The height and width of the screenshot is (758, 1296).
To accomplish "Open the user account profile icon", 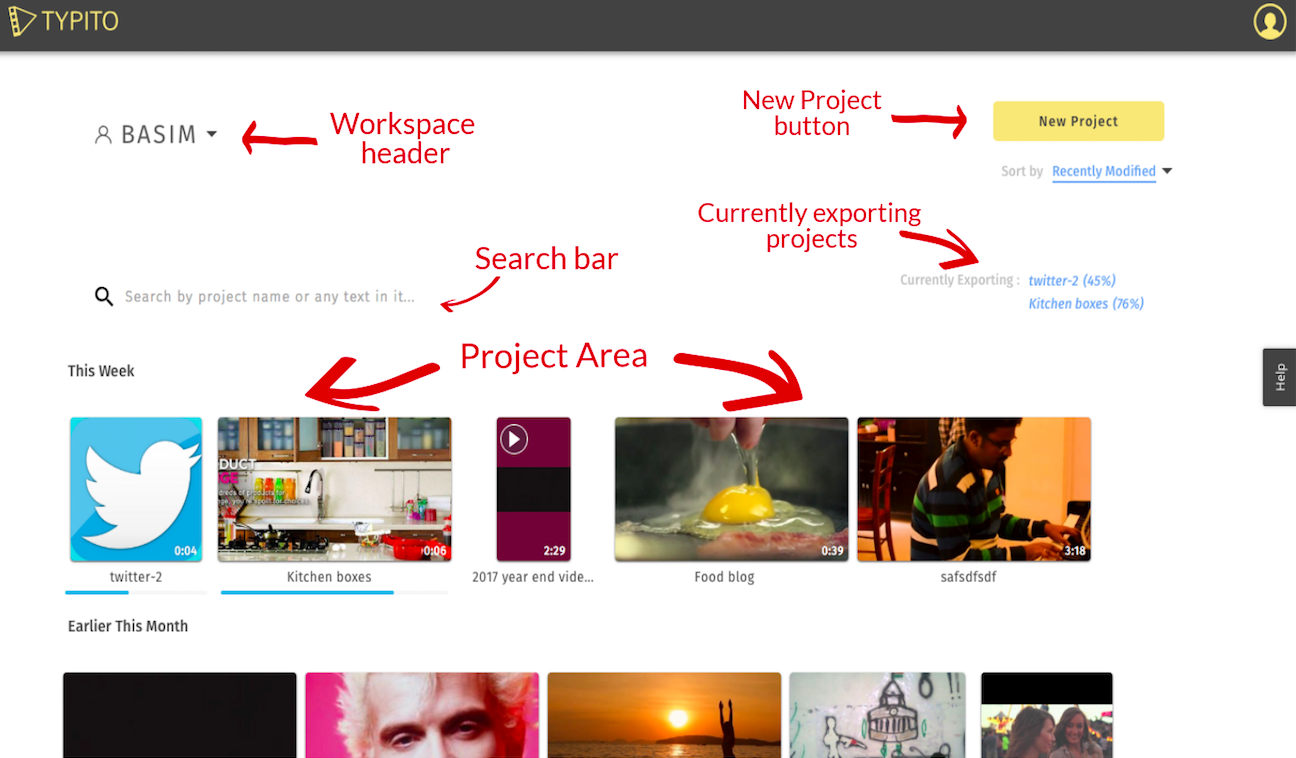I will (1270, 22).
